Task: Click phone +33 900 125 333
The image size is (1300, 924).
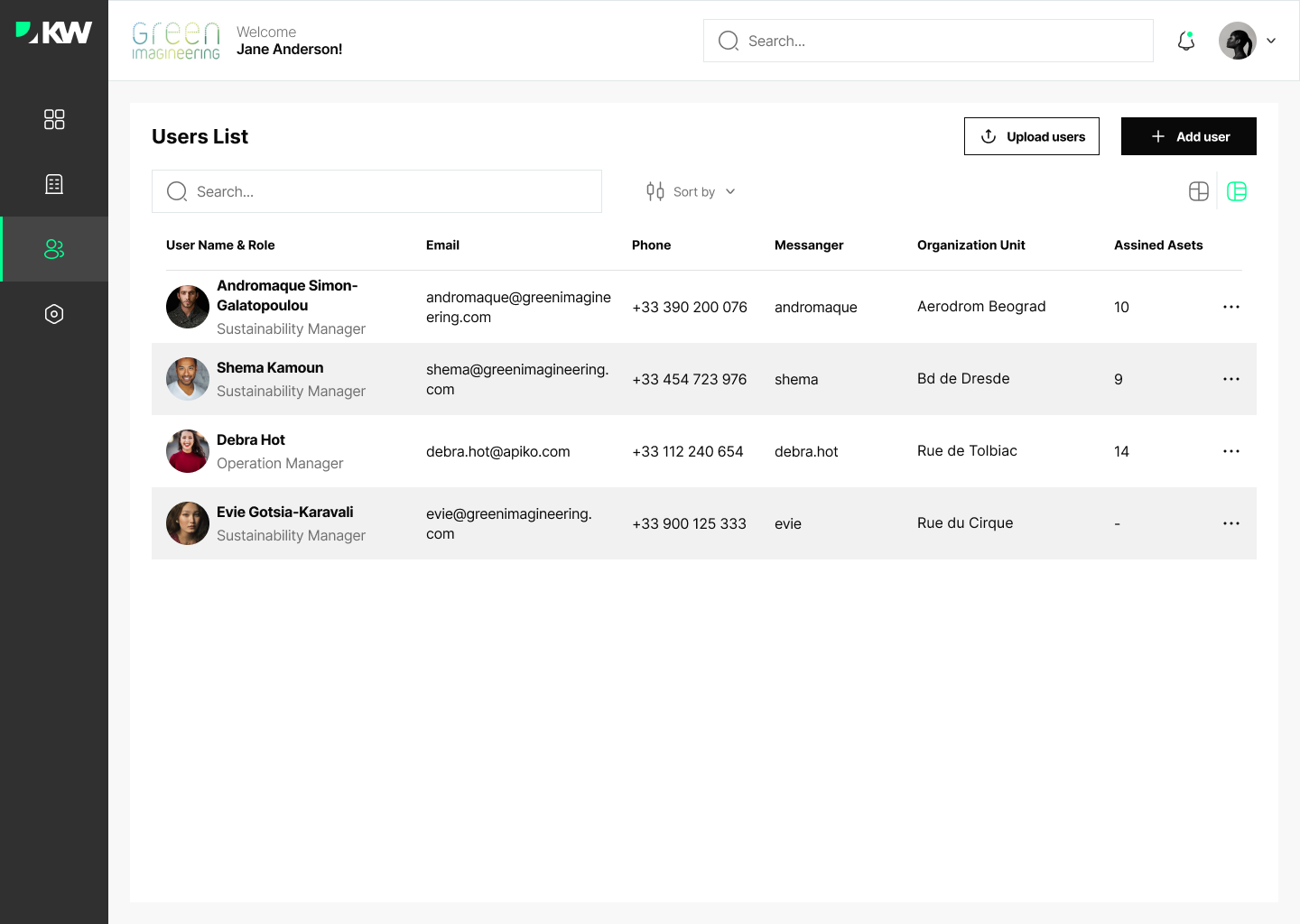Action: pos(689,523)
